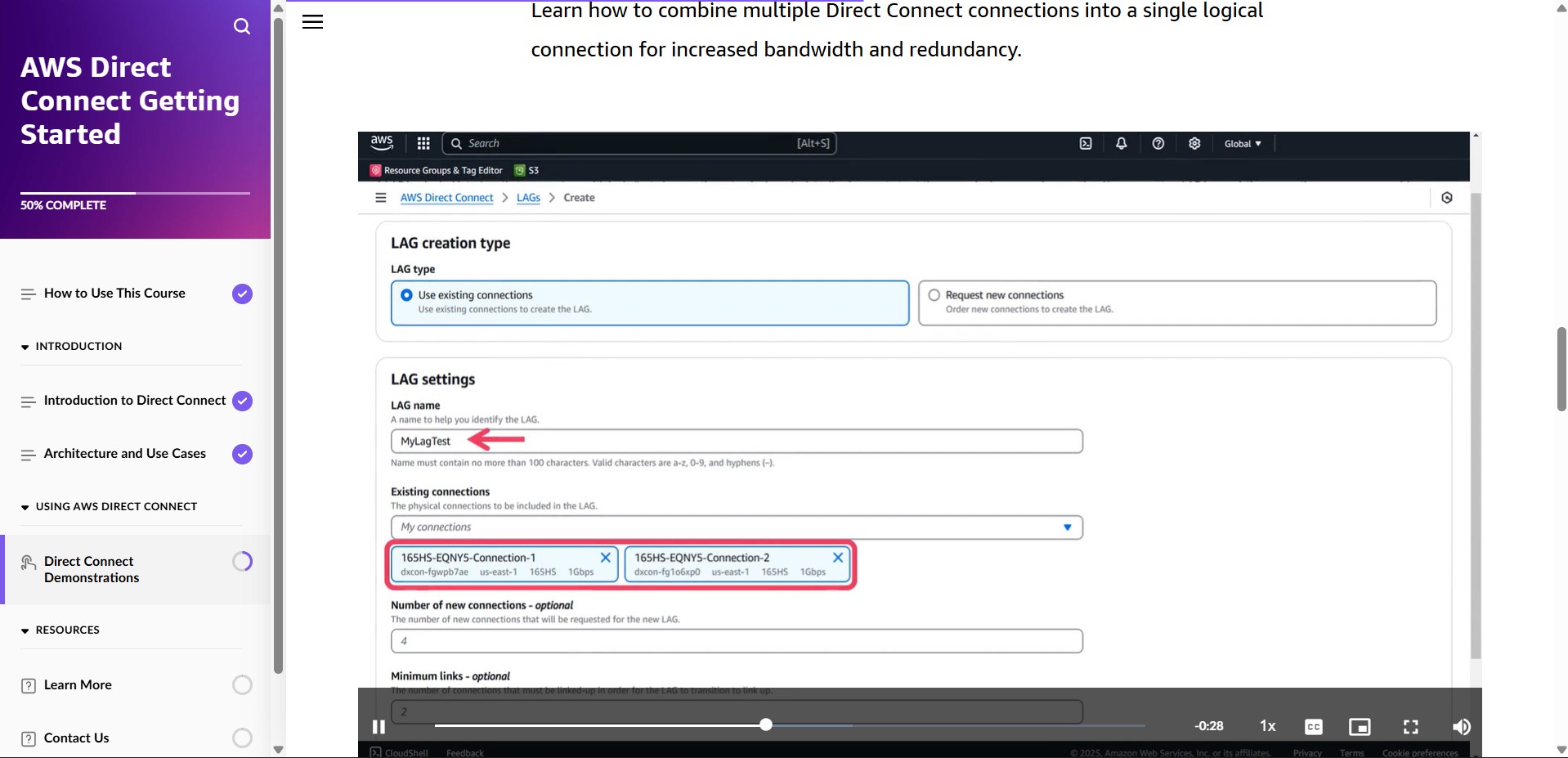Open the notifications bell in AWS console
The image size is (1568, 758).
coord(1120,143)
